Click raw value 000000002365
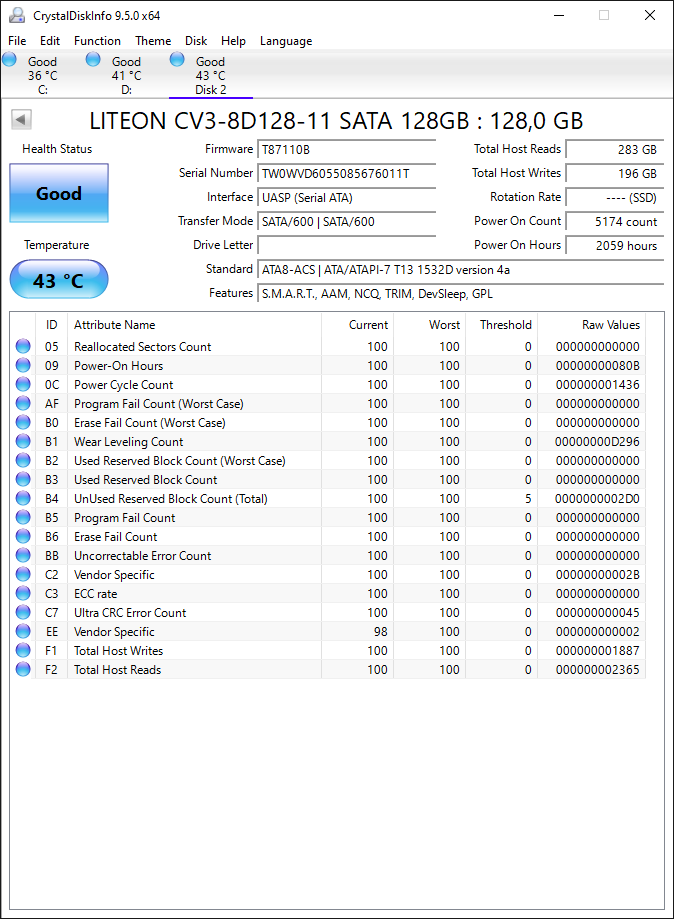This screenshot has width=674, height=919. click(597, 670)
